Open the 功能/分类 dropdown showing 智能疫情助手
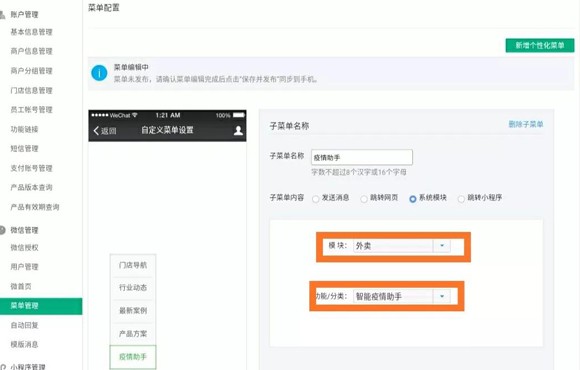 (x=402, y=296)
